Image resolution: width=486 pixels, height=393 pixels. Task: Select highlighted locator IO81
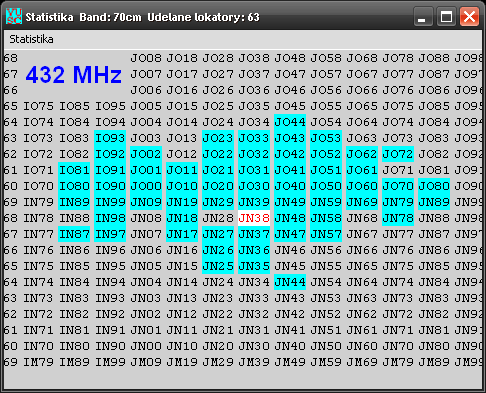[74, 170]
